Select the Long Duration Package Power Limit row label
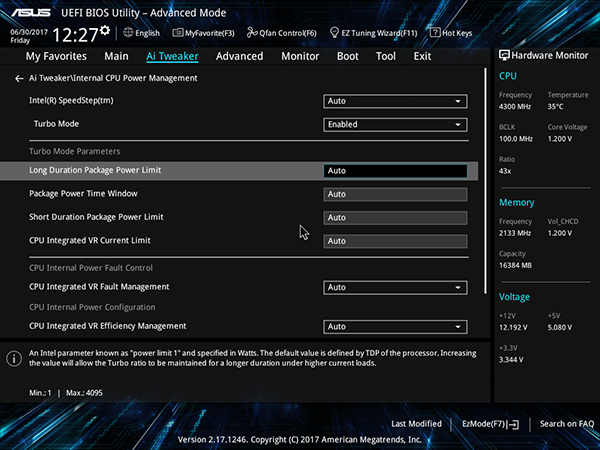The width and height of the screenshot is (600, 450). click(x=95, y=170)
